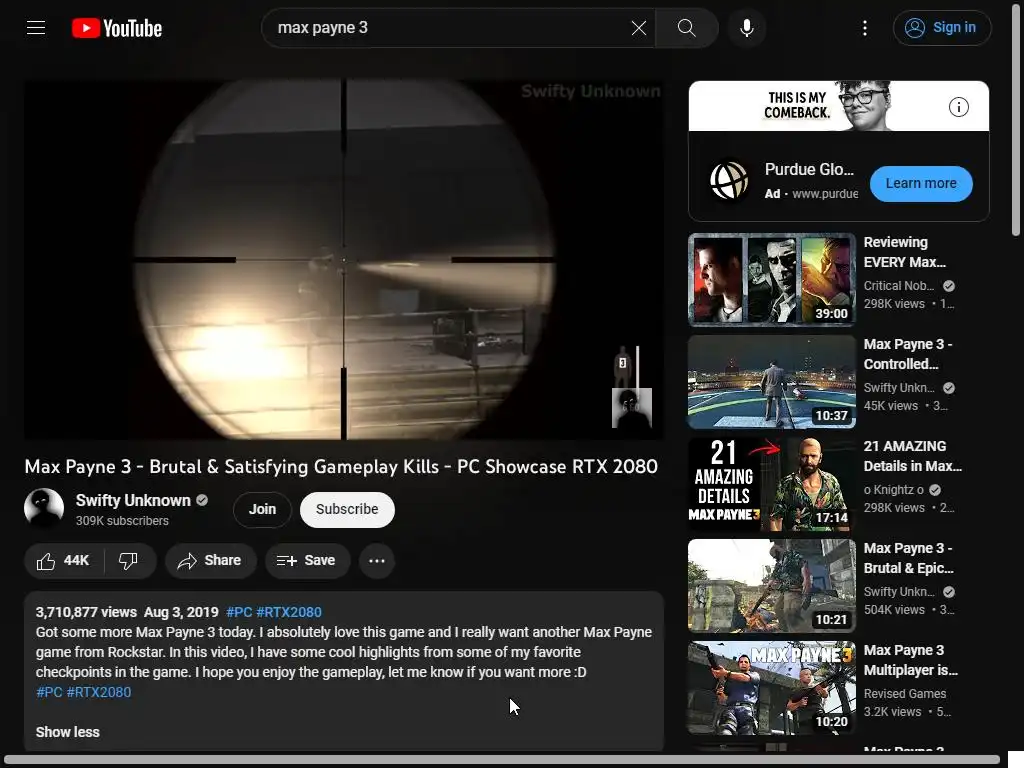Open Max Payne 3 Controlled video thumbnail

pyautogui.click(x=771, y=381)
